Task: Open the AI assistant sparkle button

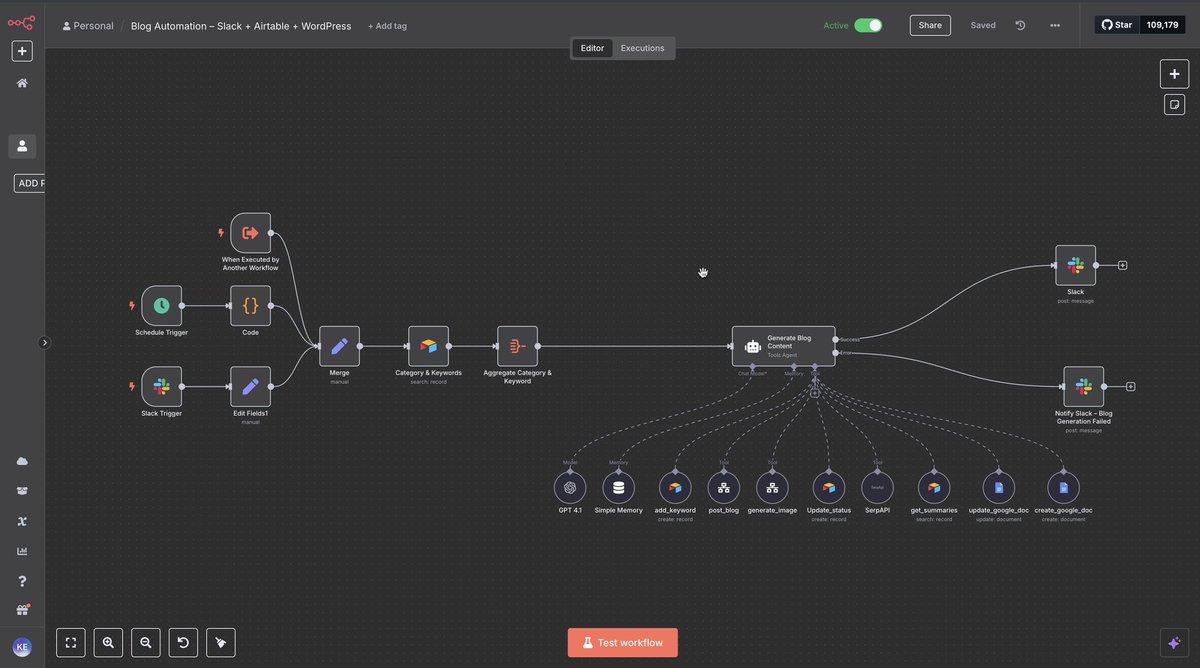Action: point(1173,643)
